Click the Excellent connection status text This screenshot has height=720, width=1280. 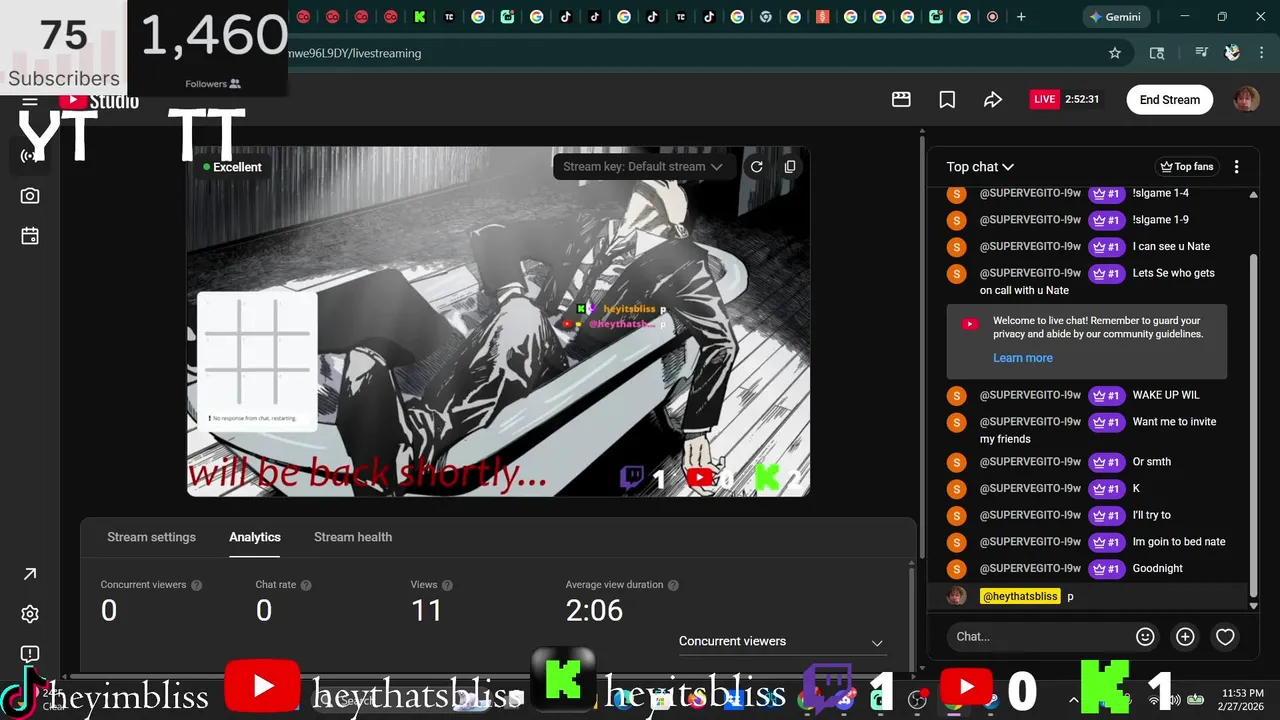(x=237, y=167)
